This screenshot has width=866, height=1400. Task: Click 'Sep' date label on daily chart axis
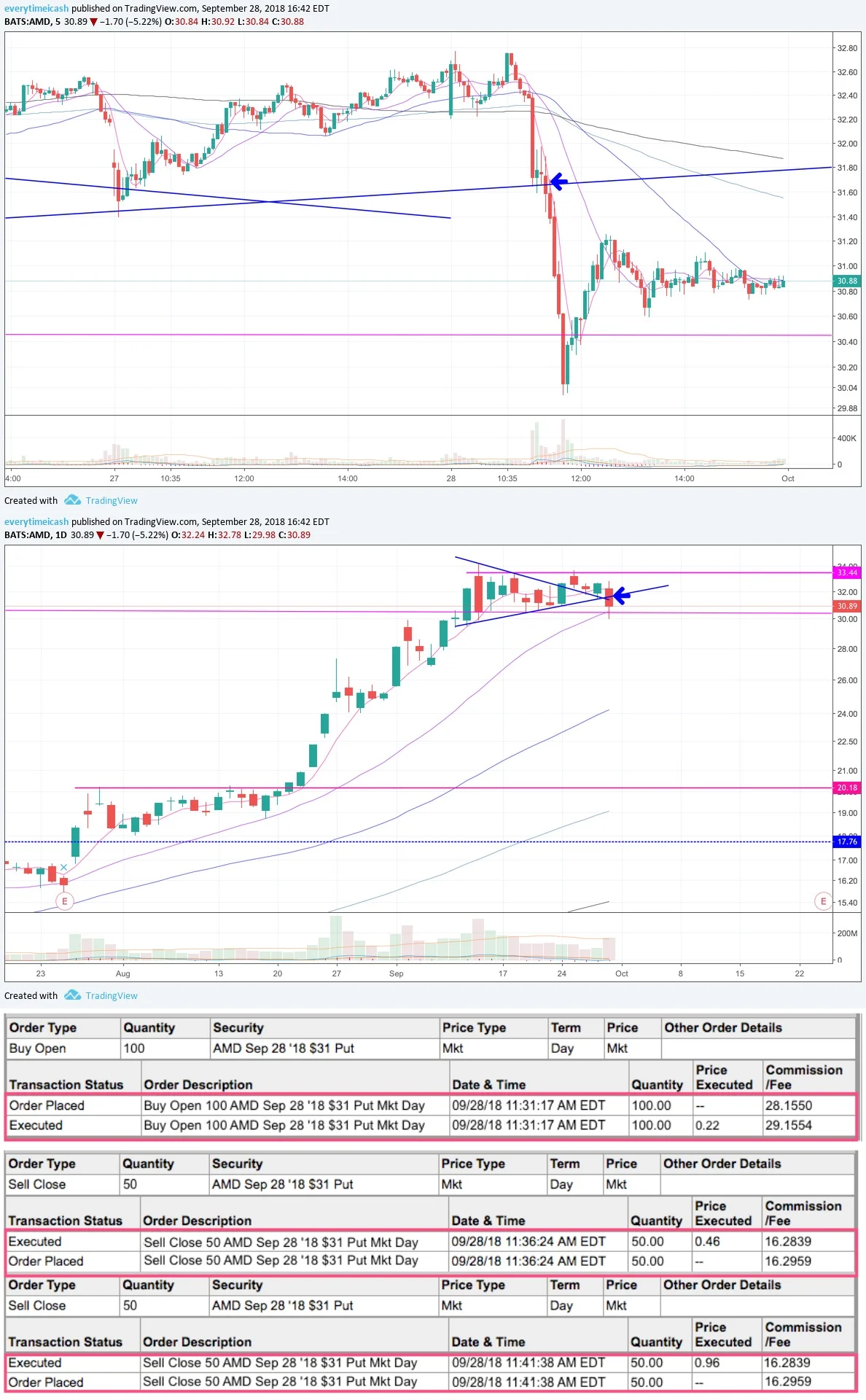(x=396, y=973)
